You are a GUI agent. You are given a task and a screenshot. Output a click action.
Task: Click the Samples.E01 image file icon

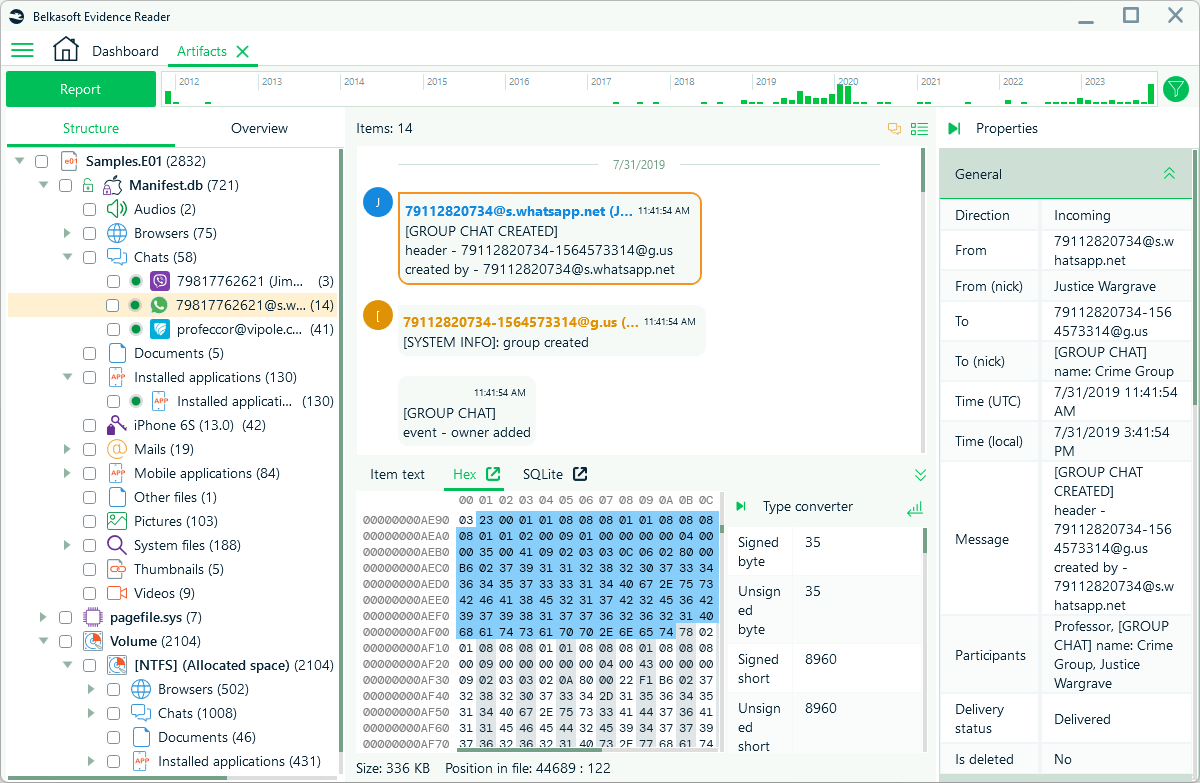pyautogui.click(x=69, y=160)
